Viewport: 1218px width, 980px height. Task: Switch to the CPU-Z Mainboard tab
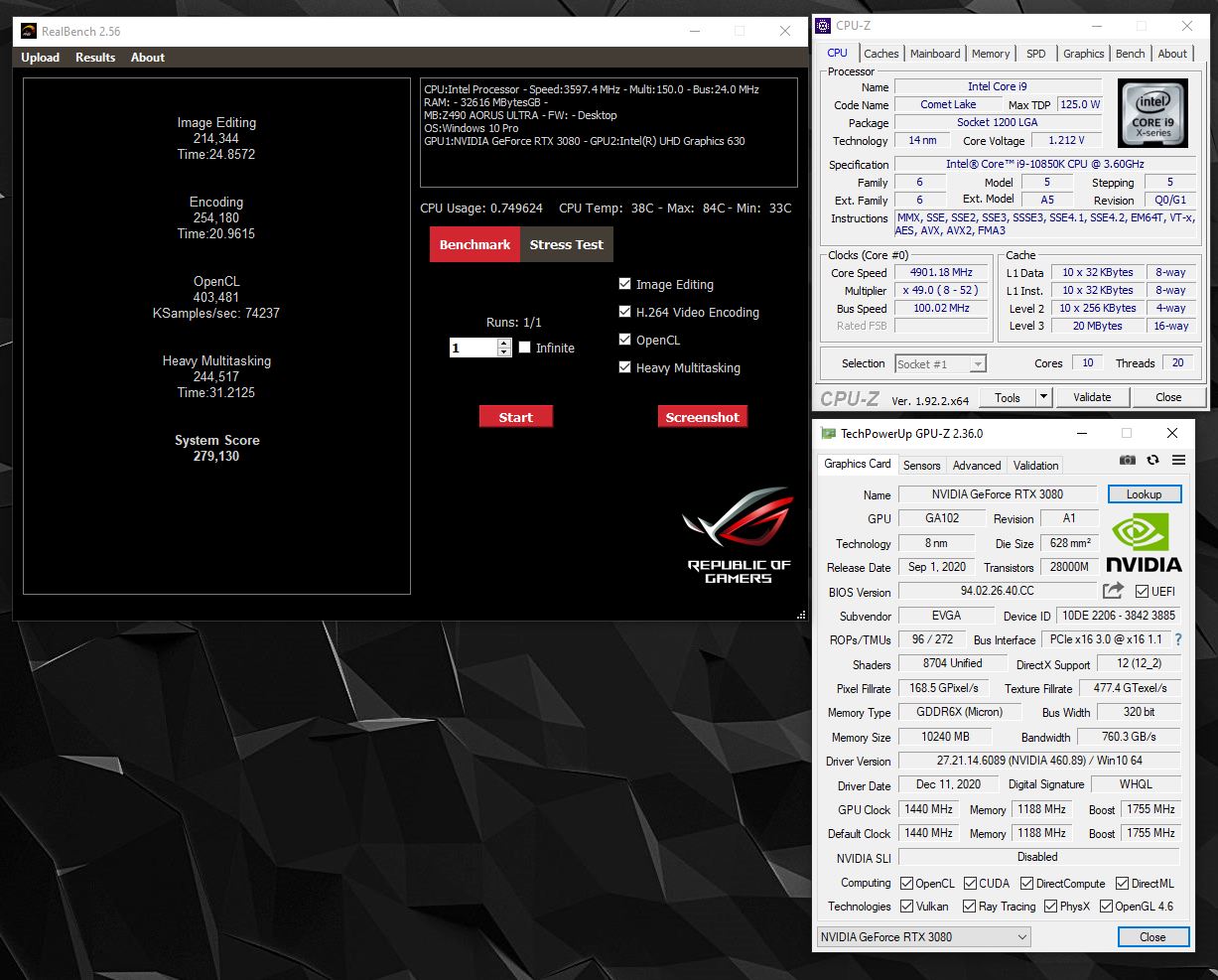click(935, 54)
